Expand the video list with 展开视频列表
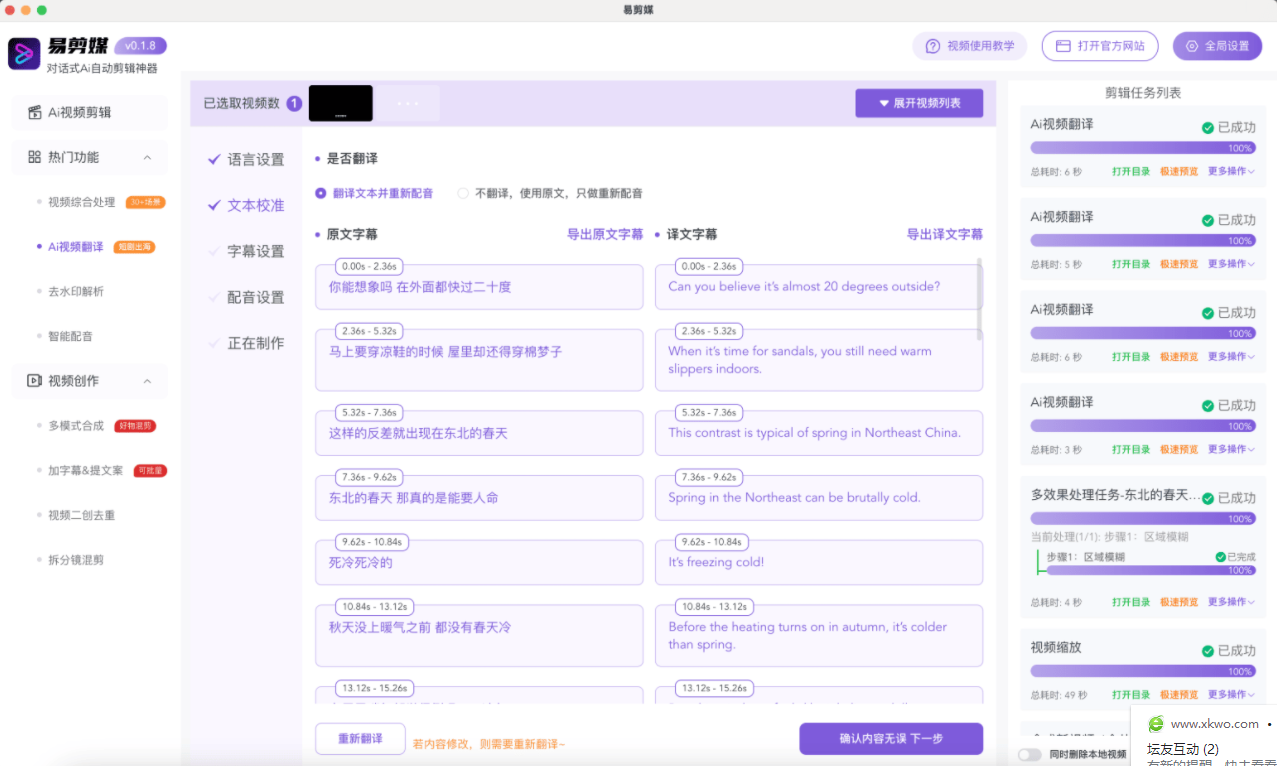The image size is (1277, 766). tap(918, 103)
